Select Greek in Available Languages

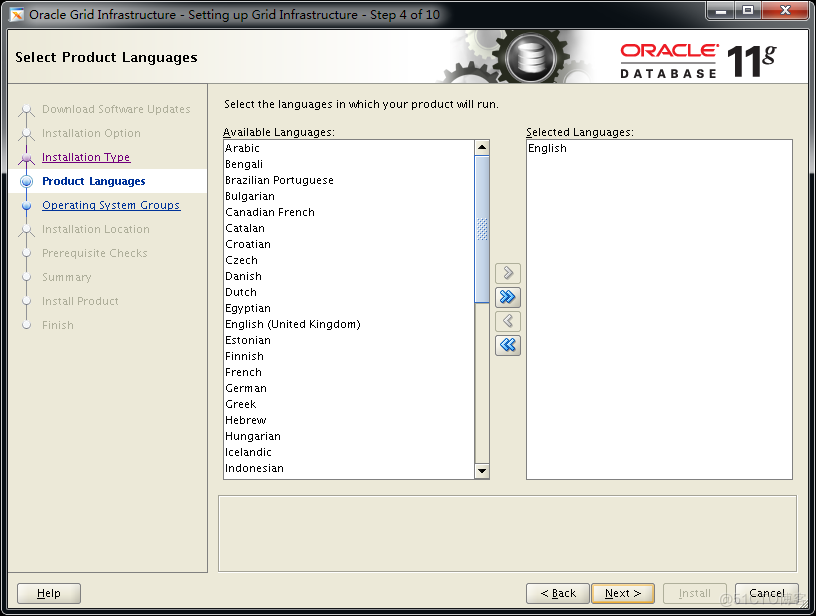tap(349, 404)
